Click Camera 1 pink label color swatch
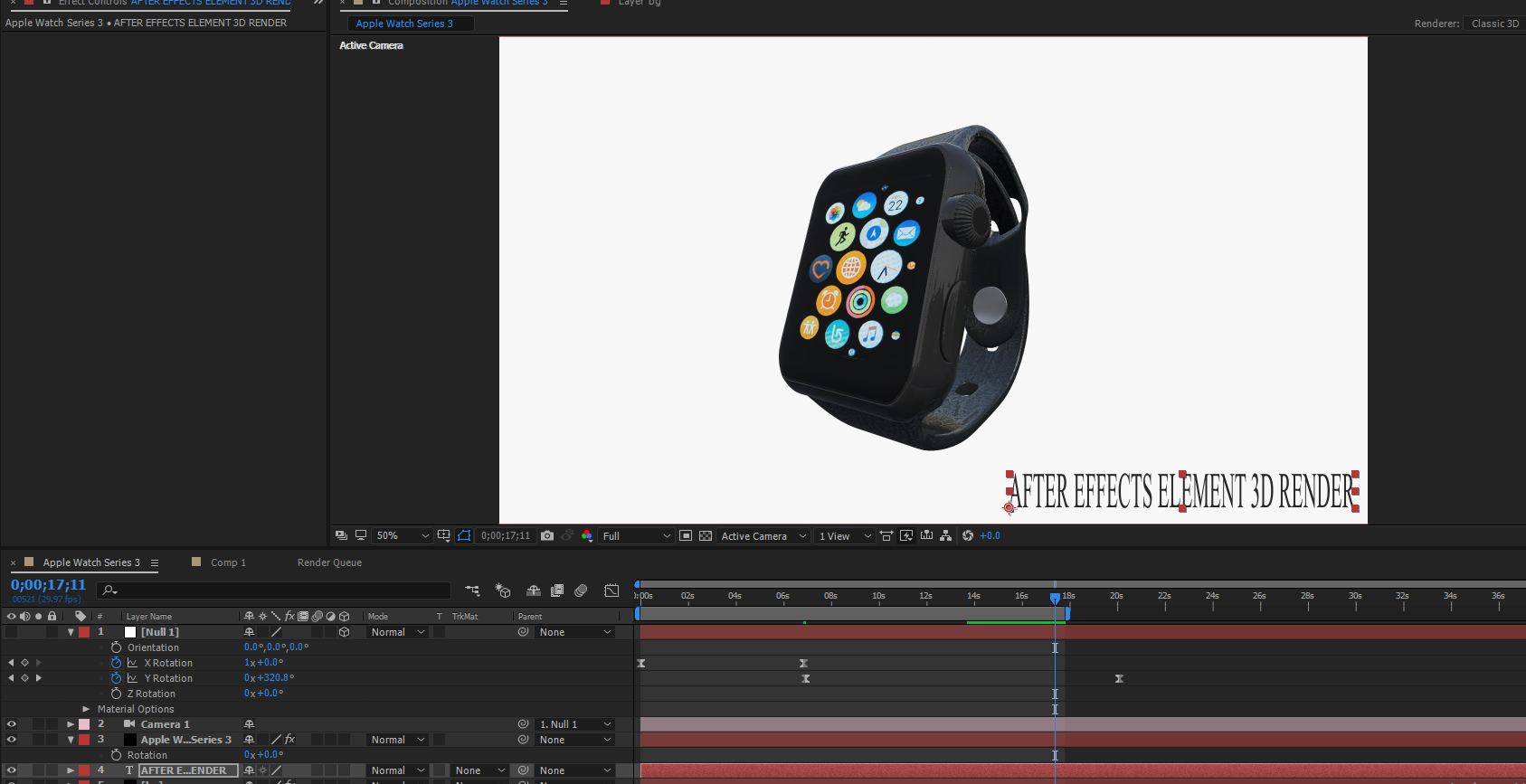The width and height of the screenshot is (1526, 784). pyautogui.click(x=84, y=724)
